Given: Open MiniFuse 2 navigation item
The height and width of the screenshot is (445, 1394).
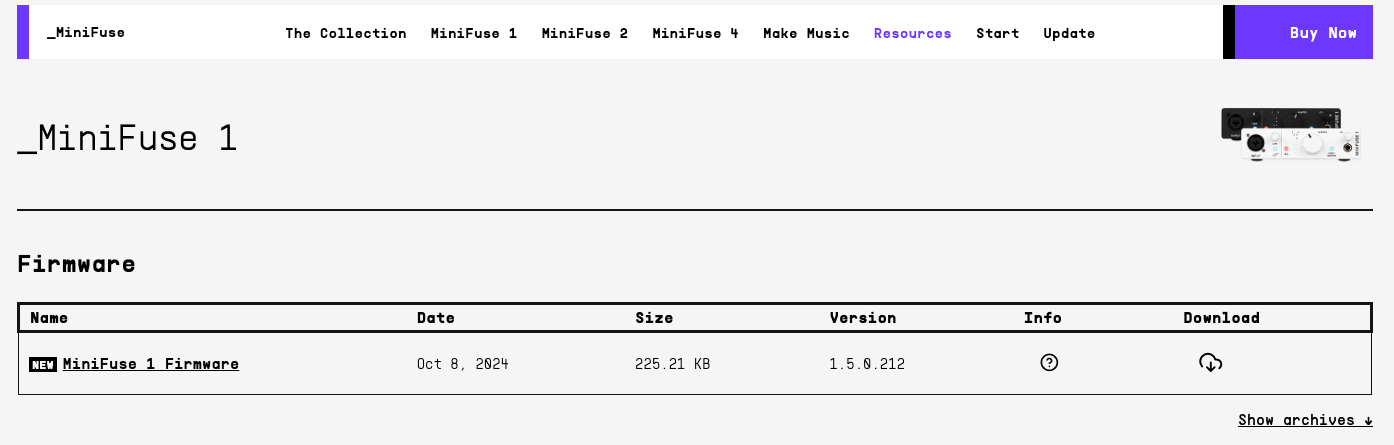Looking at the screenshot, I should [x=585, y=33].
